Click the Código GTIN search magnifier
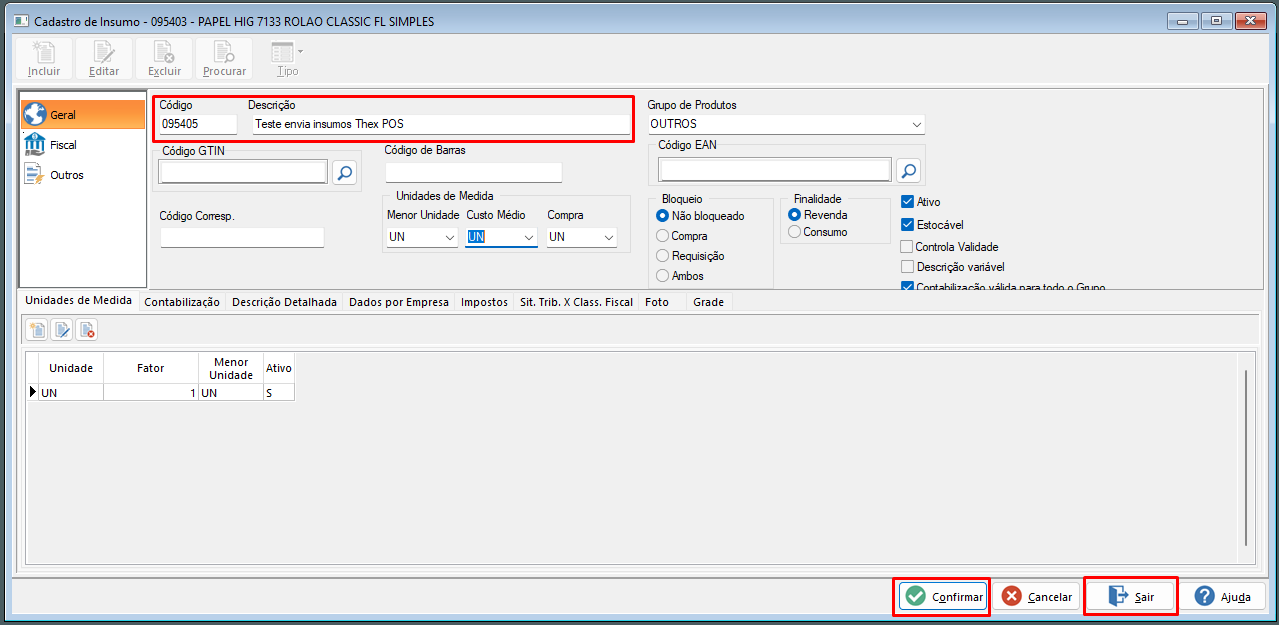 click(344, 173)
